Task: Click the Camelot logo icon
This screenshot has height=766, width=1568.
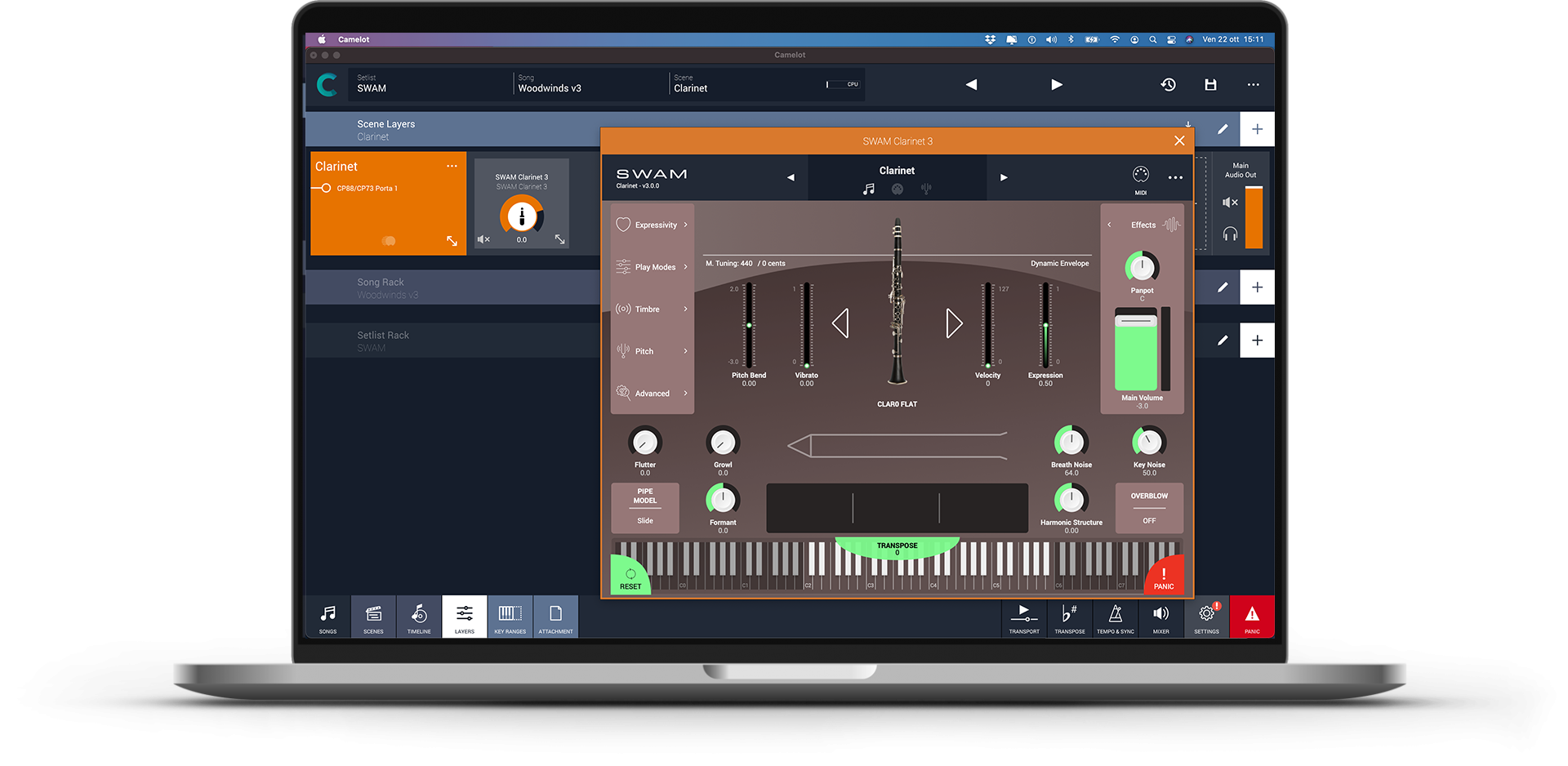Action: [327, 85]
